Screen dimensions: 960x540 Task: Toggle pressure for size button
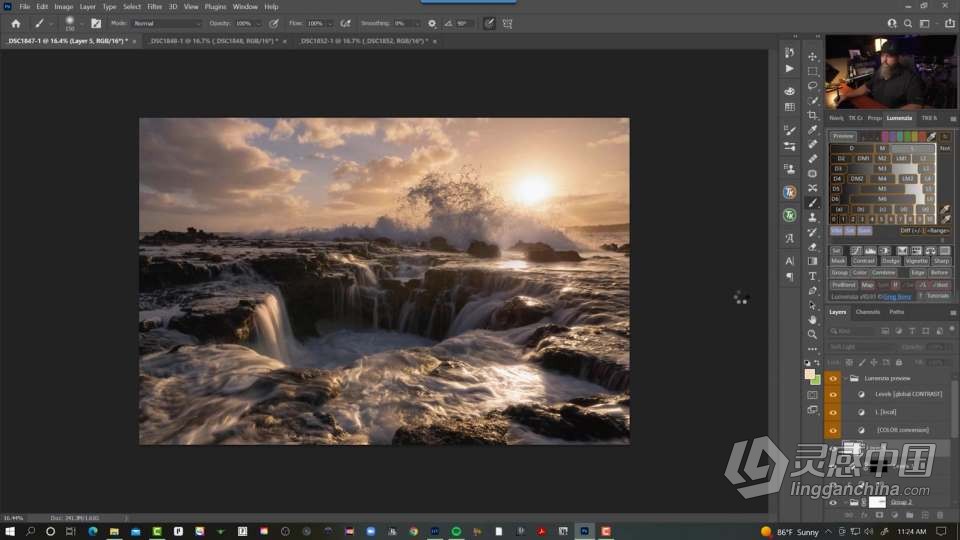coord(489,23)
